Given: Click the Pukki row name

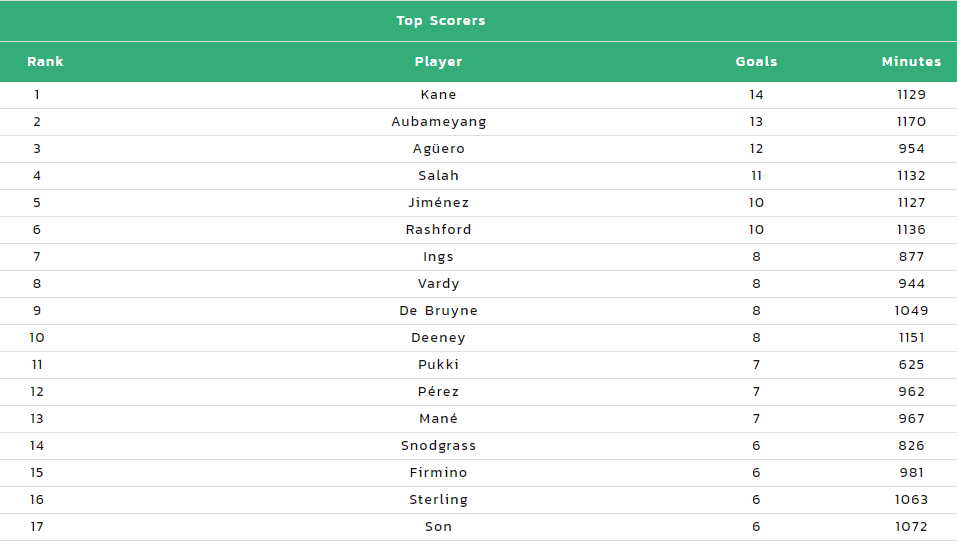Looking at the screenshot, I should click(438, 364).
